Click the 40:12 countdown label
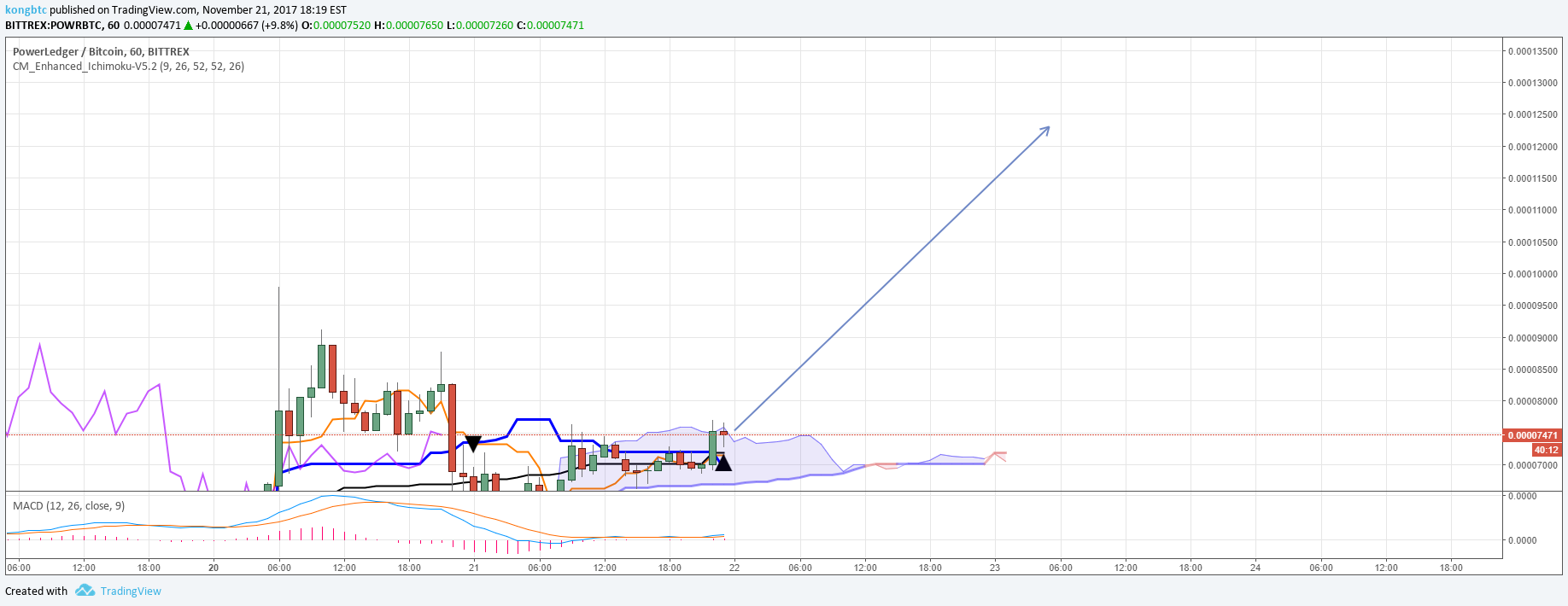 1546,450
